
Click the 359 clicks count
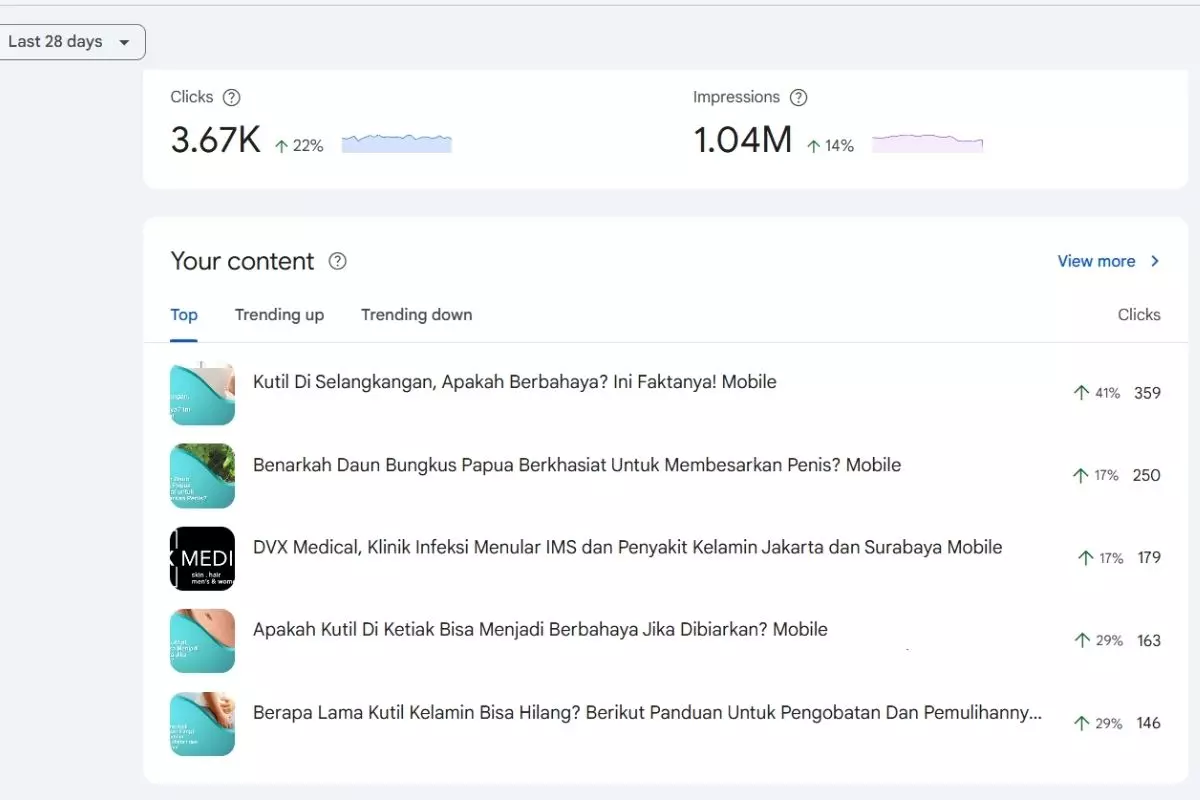(1147, 393)
